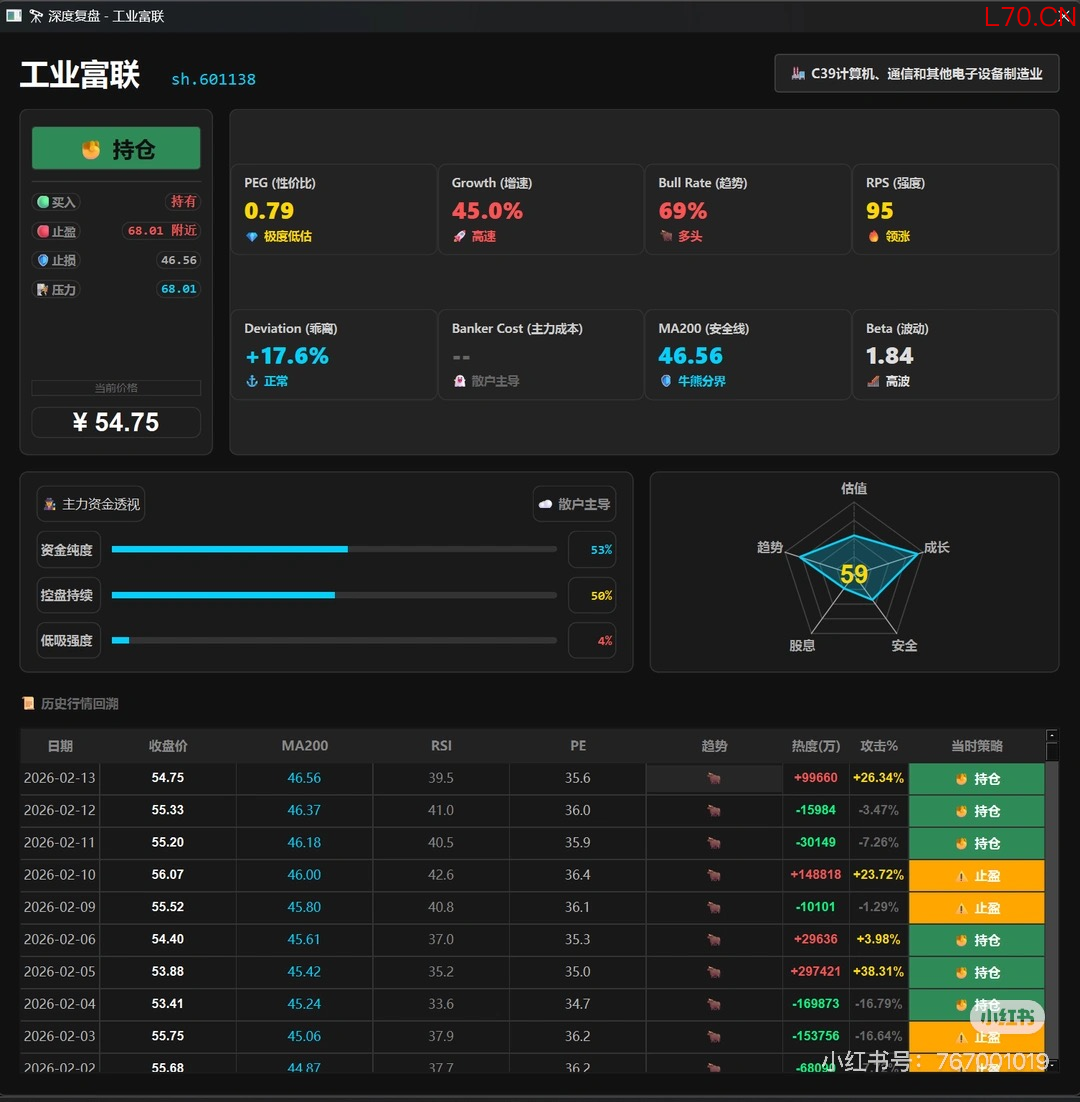The width and height of the screenshot is (1080, 1102).
Task: Sort table by PE column header
Action: (578, 746)
